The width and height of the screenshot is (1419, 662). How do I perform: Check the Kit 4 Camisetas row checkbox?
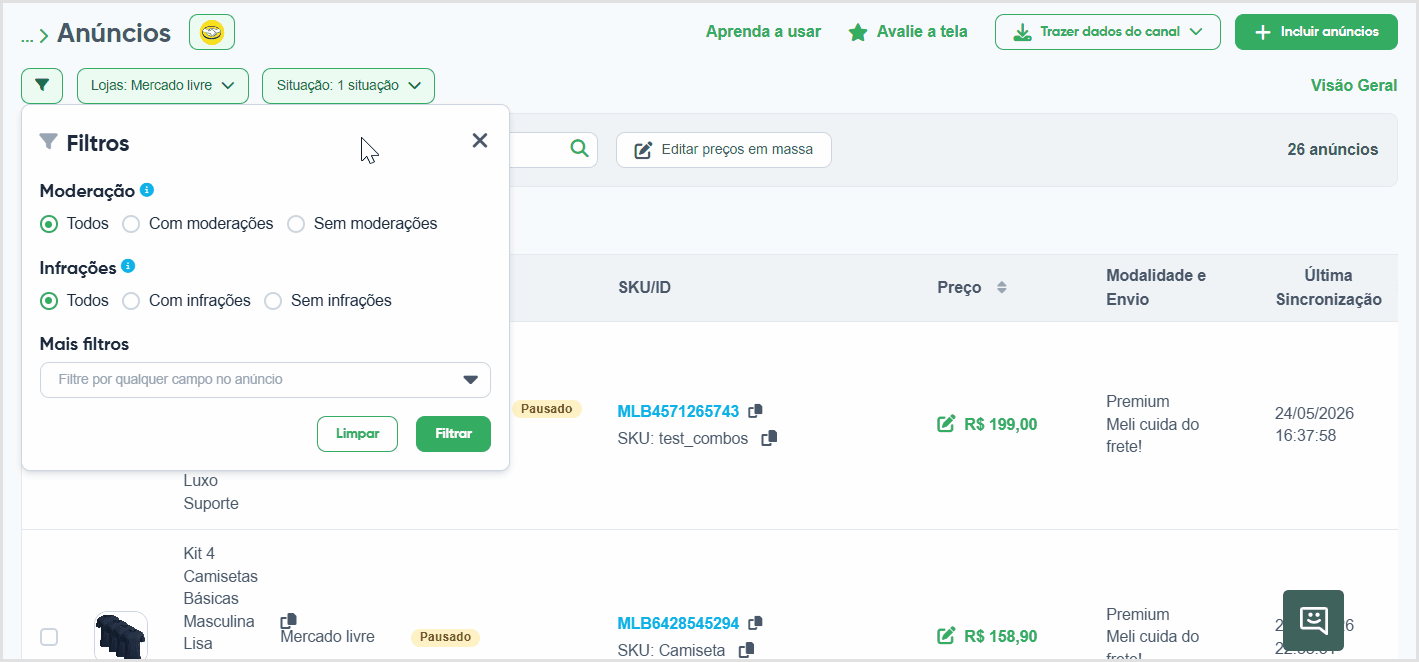[x=49, y=637]
